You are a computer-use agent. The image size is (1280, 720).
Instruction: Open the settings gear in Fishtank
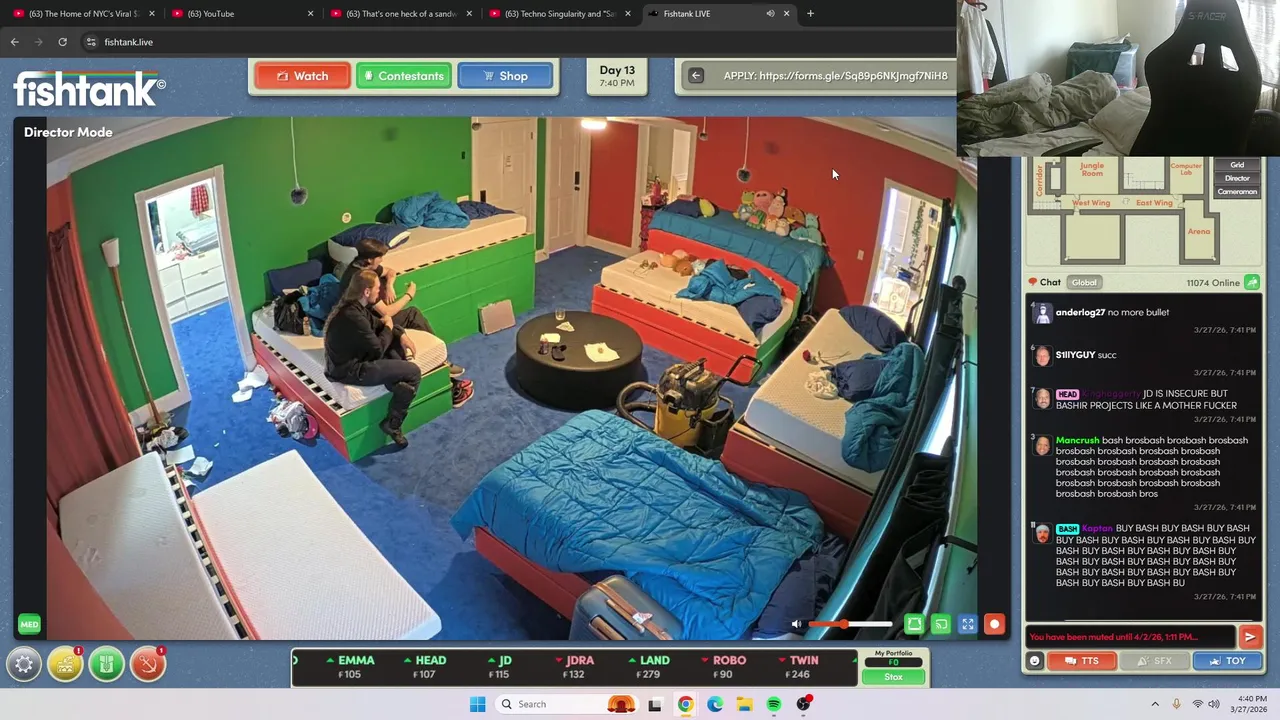point(24,664)
